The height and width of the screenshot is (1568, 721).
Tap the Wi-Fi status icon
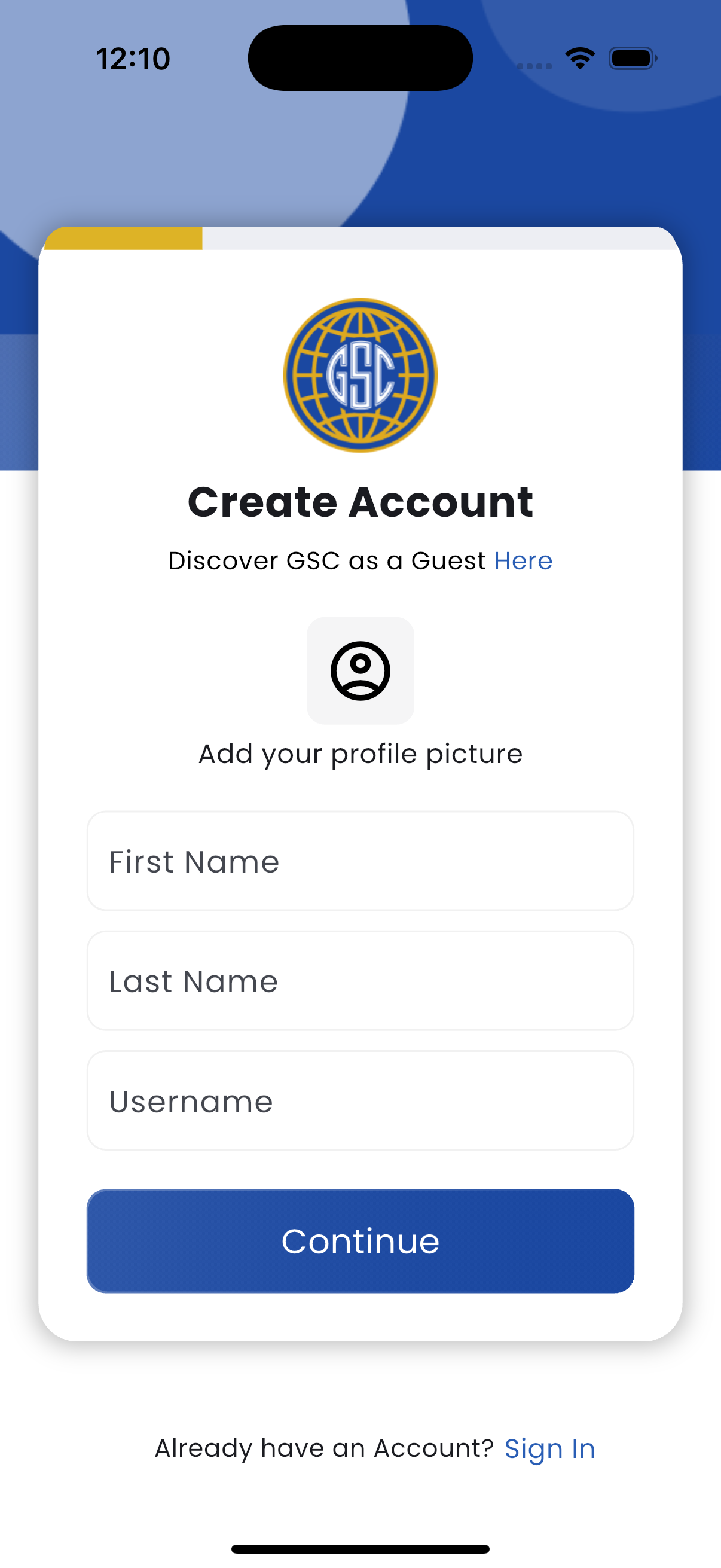(x=580, y=59)
